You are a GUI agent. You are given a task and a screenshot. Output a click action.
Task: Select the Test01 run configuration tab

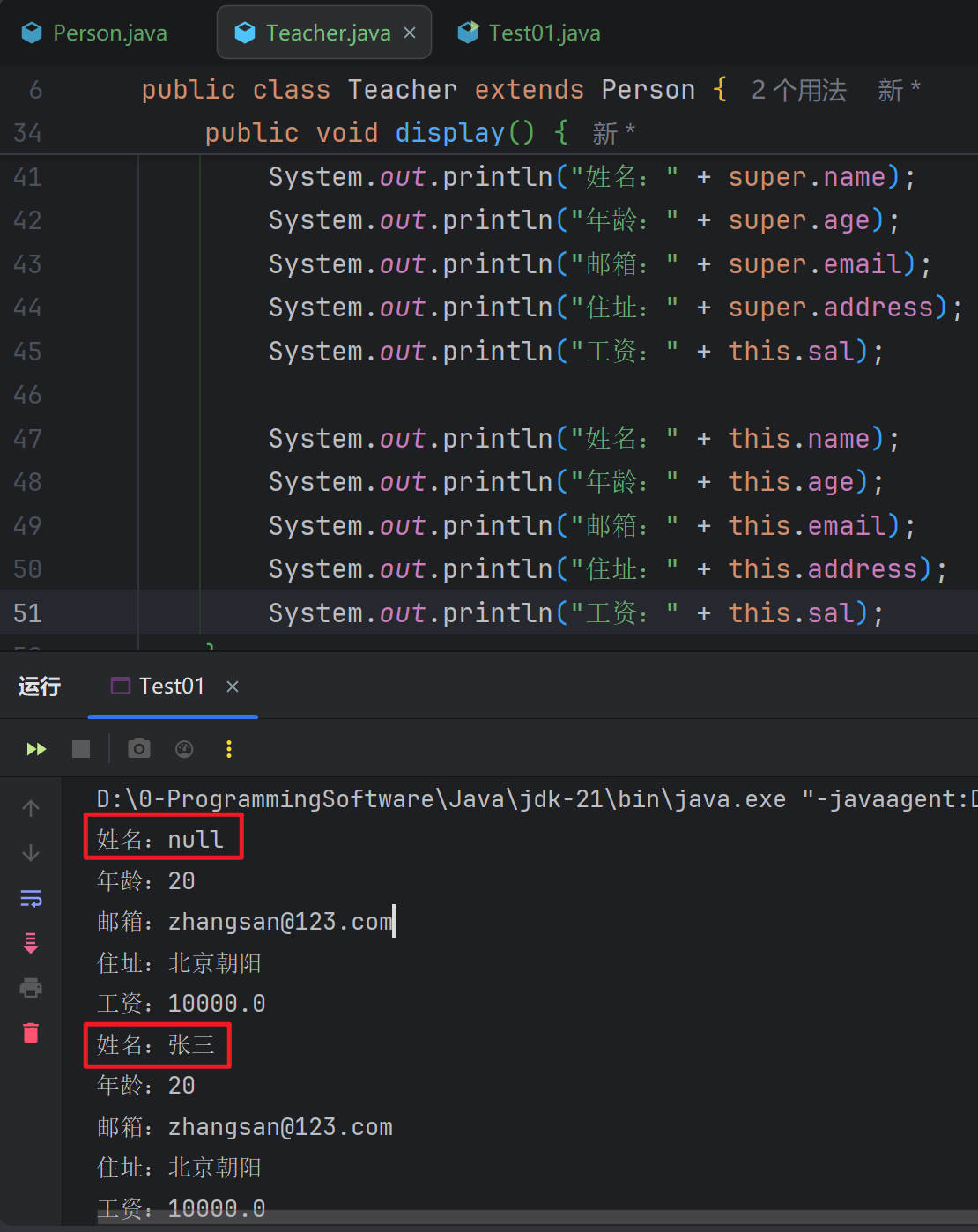tap(159, 687)
